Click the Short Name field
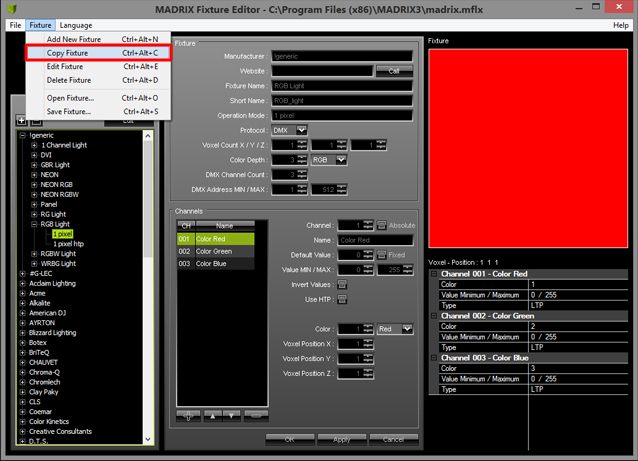This screenshot has height=461, width=638. coord(342,101)
